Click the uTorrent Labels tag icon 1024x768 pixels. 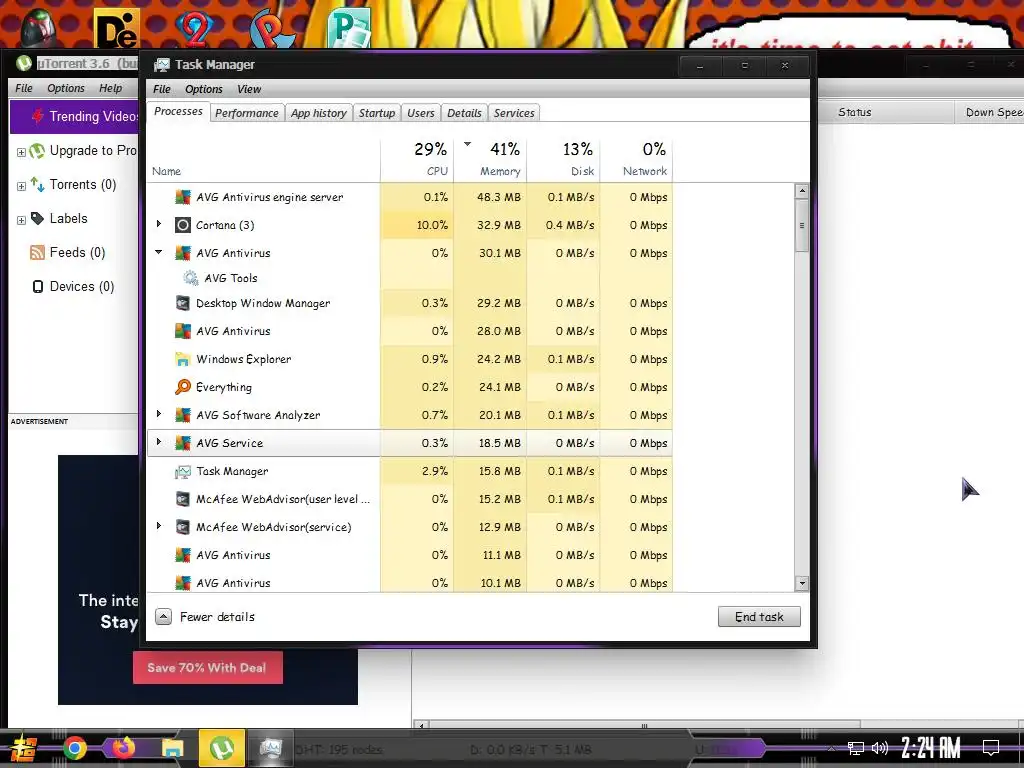click(x=37, y=219)
